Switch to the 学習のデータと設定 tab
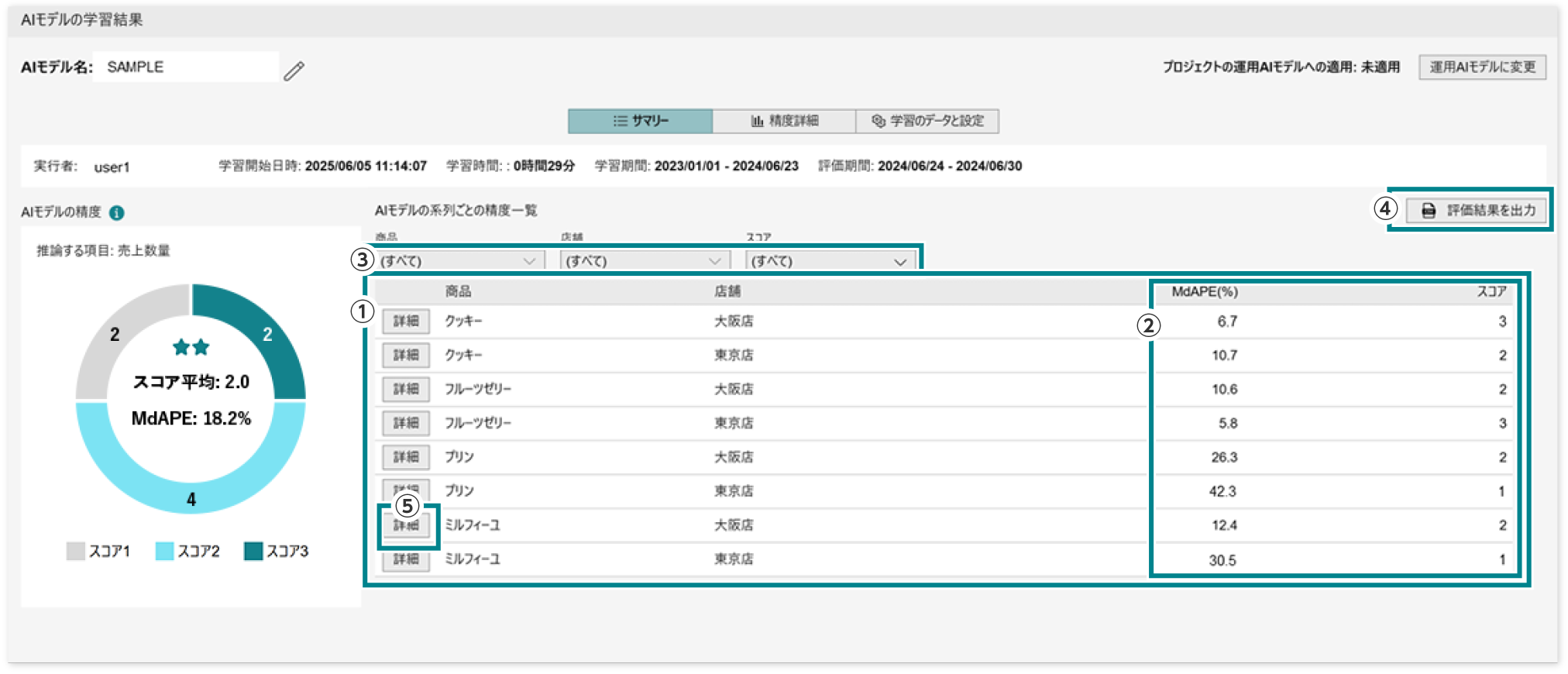This screenshot has width=1568, height=674. (x=927, y=121)
